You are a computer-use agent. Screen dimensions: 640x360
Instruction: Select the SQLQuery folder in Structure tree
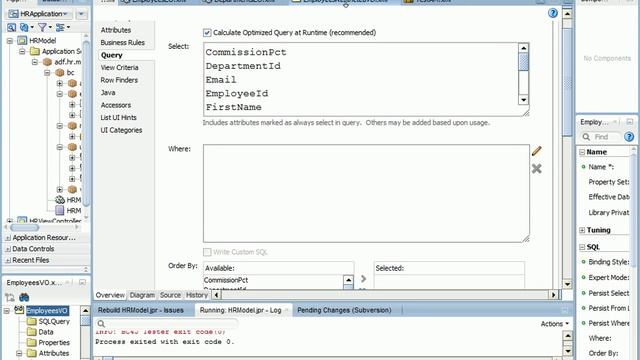pos(54,321)
